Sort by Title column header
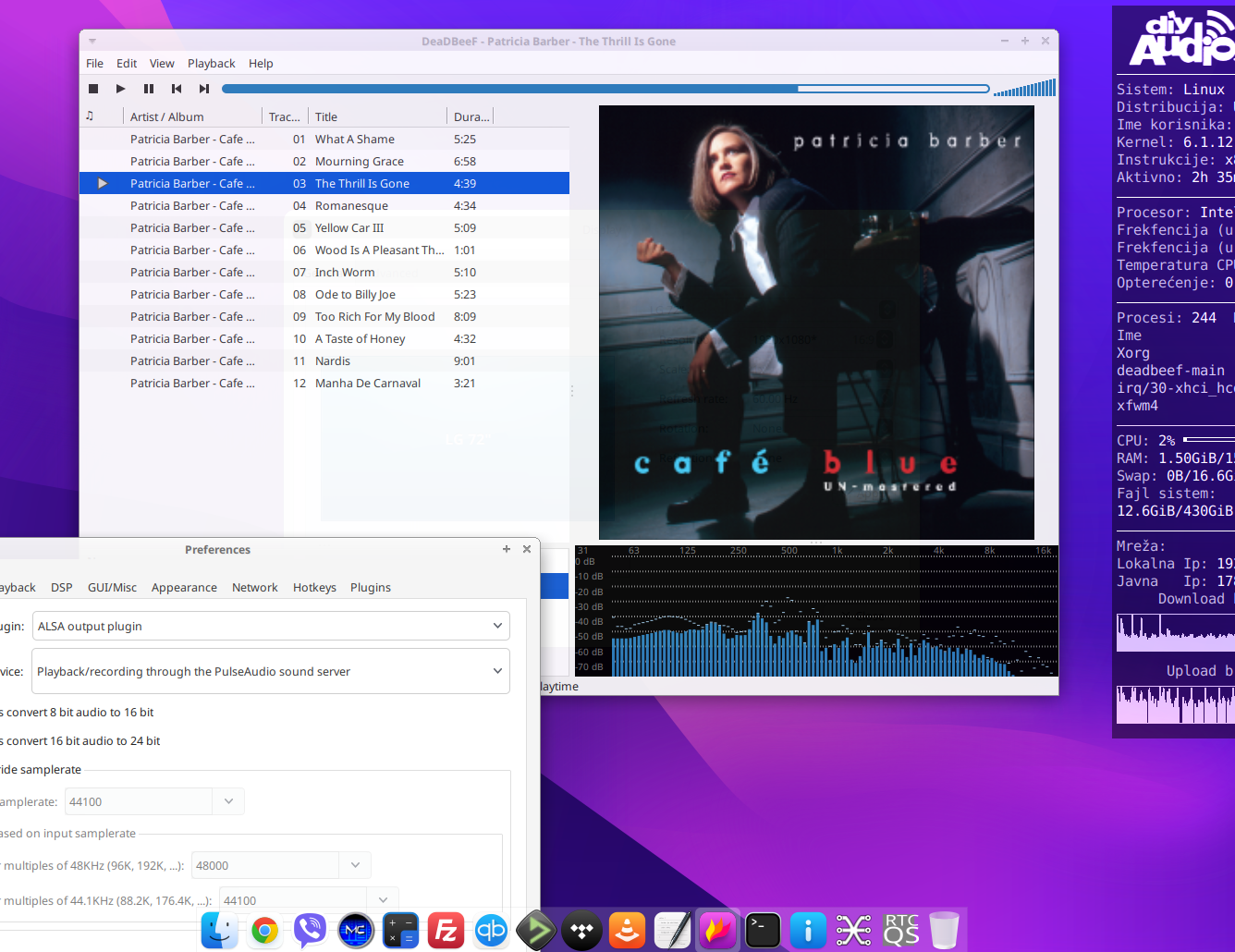This screenshot has height=952, width=1235. (x=377, y=116)
